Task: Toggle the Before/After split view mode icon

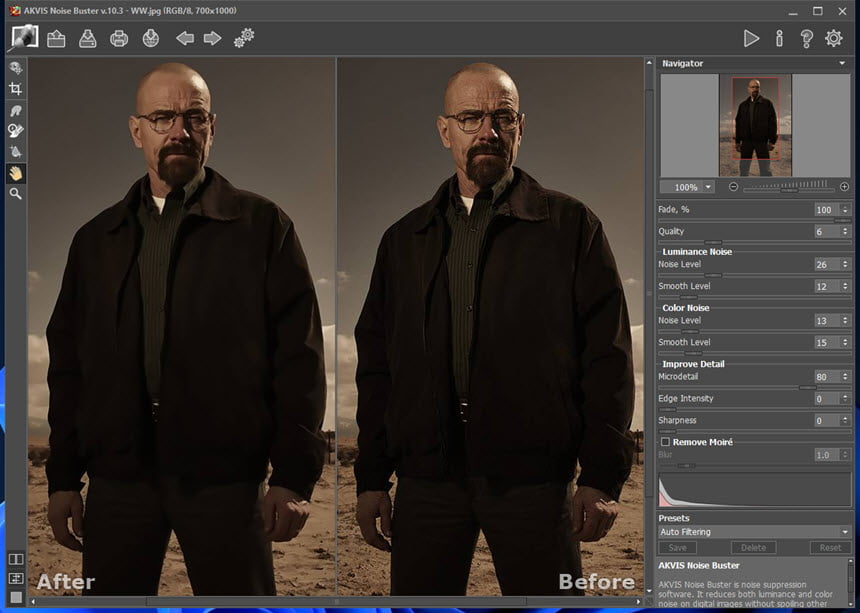Action: [16, 559]
